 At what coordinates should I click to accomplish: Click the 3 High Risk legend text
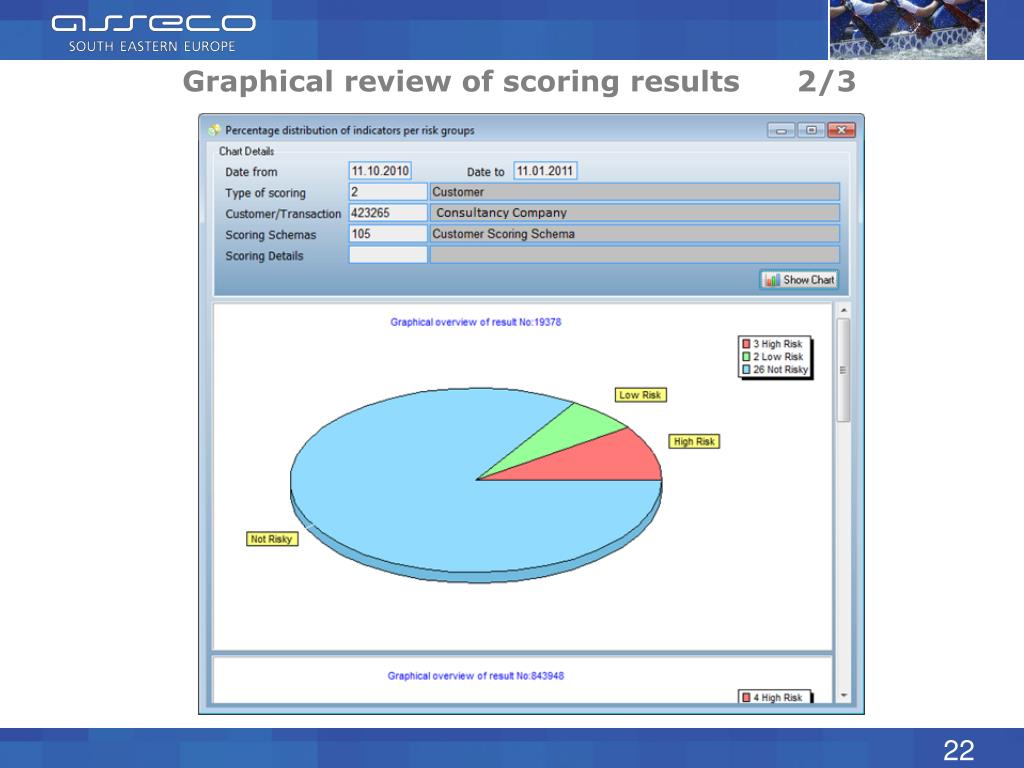pyautogui.click(x=777, y=344)
